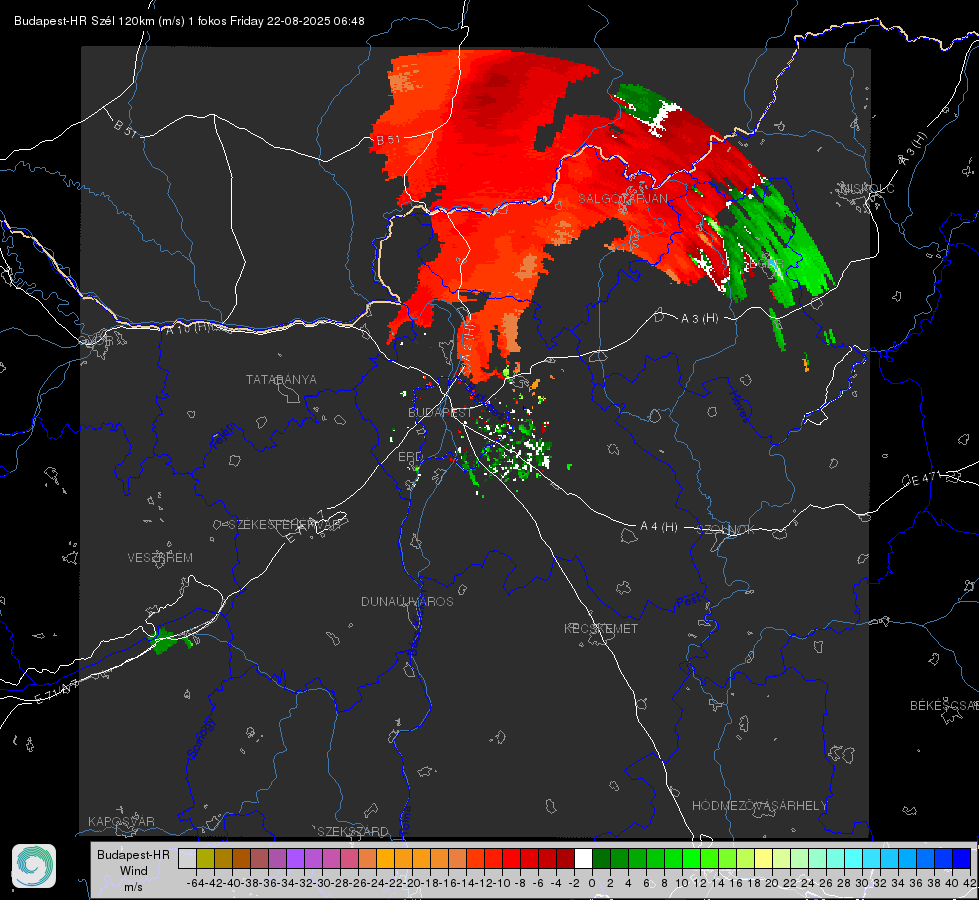Image resolution: width=979 pixels, height=900 pixels.
Task: Click the SZÉKESFEHÉRVÁR city label
Action: tap(287, 525)
